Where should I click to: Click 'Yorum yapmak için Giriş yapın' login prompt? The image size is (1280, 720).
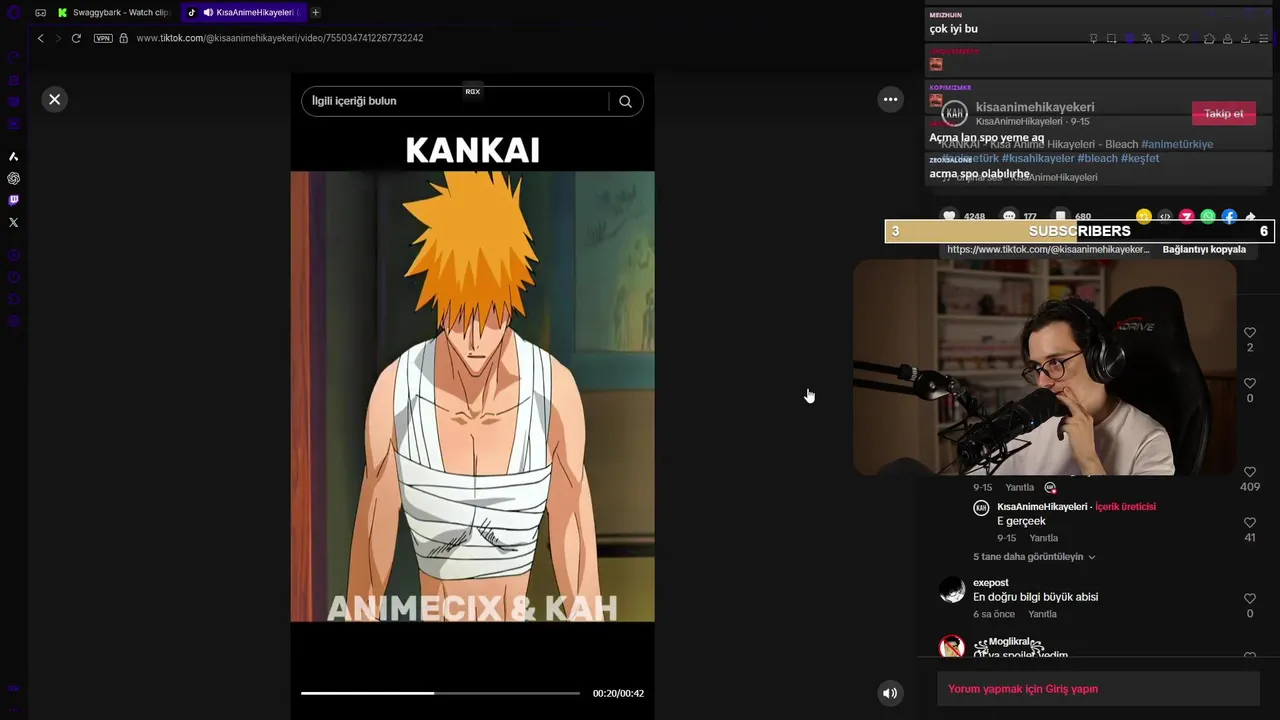click(1023, 689)
